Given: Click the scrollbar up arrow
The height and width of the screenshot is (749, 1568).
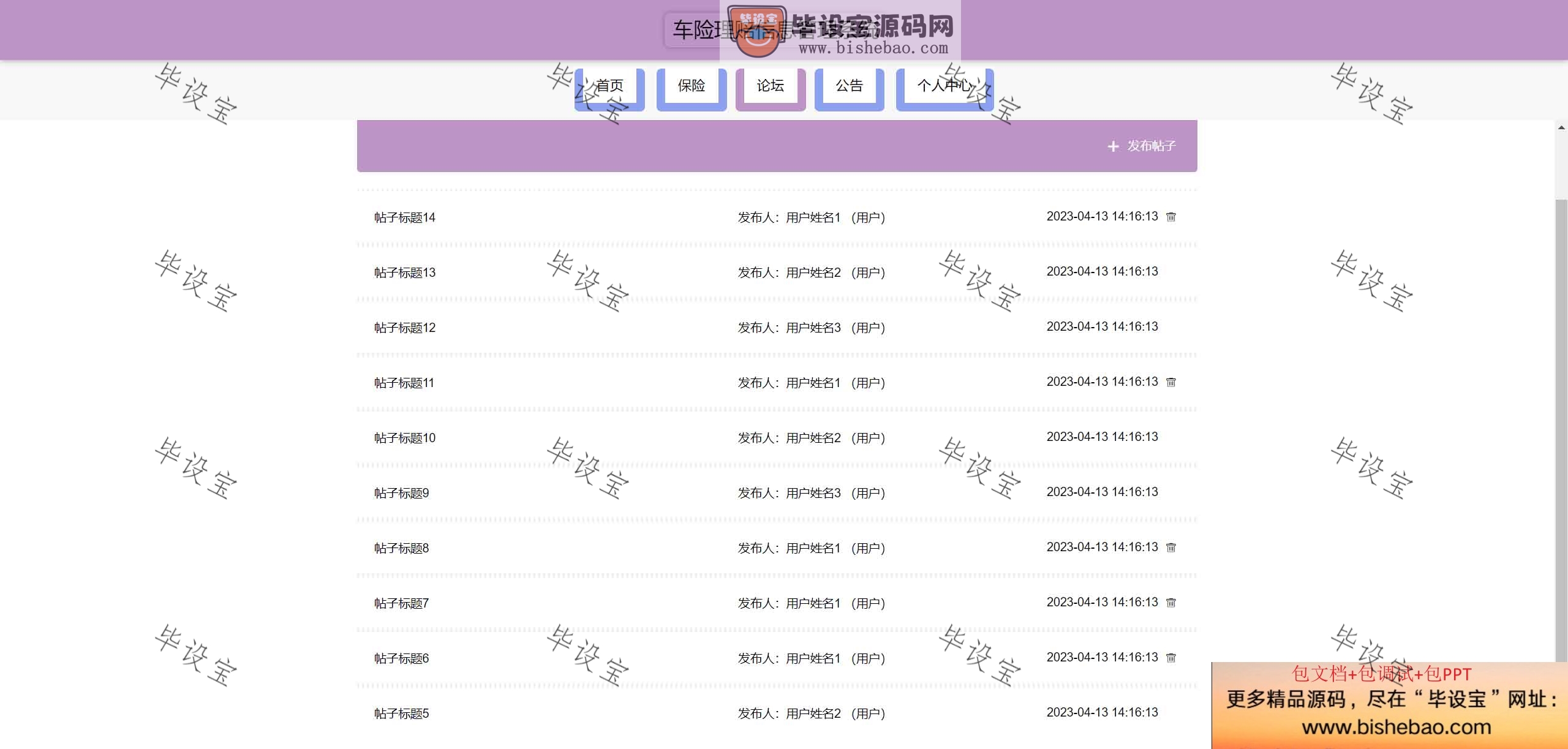Looking at the screenshot, I should [x=1561, y=127].
